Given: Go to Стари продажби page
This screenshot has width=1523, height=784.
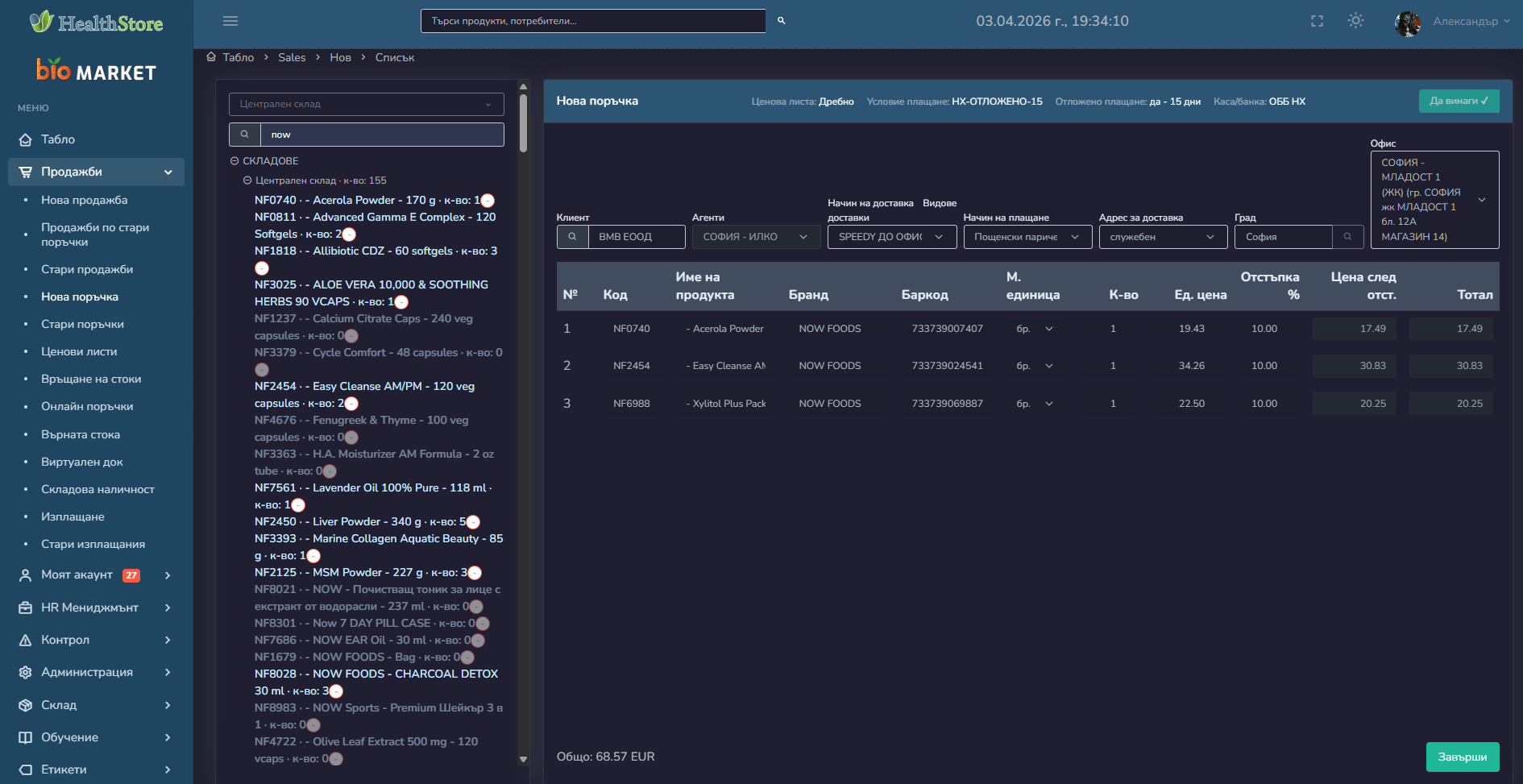Looking at the screenshot, I should [87, 269].
